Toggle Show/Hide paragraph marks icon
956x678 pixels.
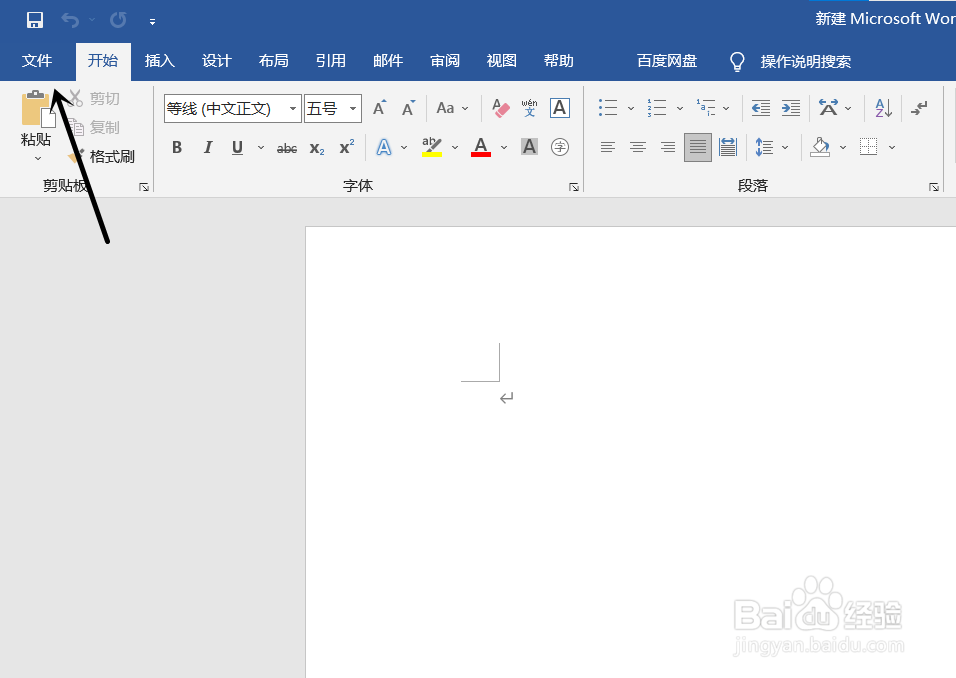(919, 108)
